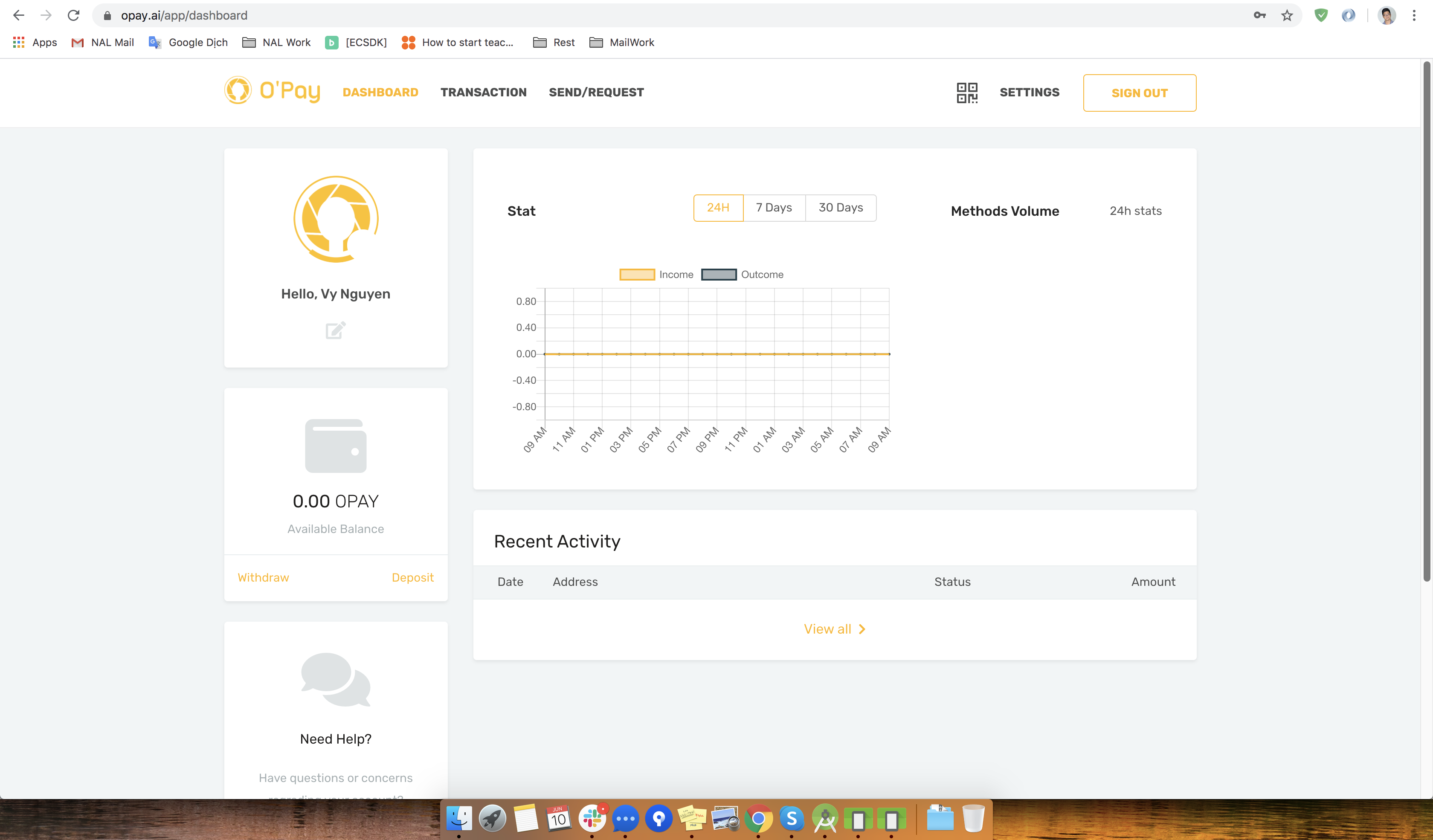The height and width of the screenshot is (840, 1433).
Task: Switch stats to 30 Days
Action: tap(841, 208)
